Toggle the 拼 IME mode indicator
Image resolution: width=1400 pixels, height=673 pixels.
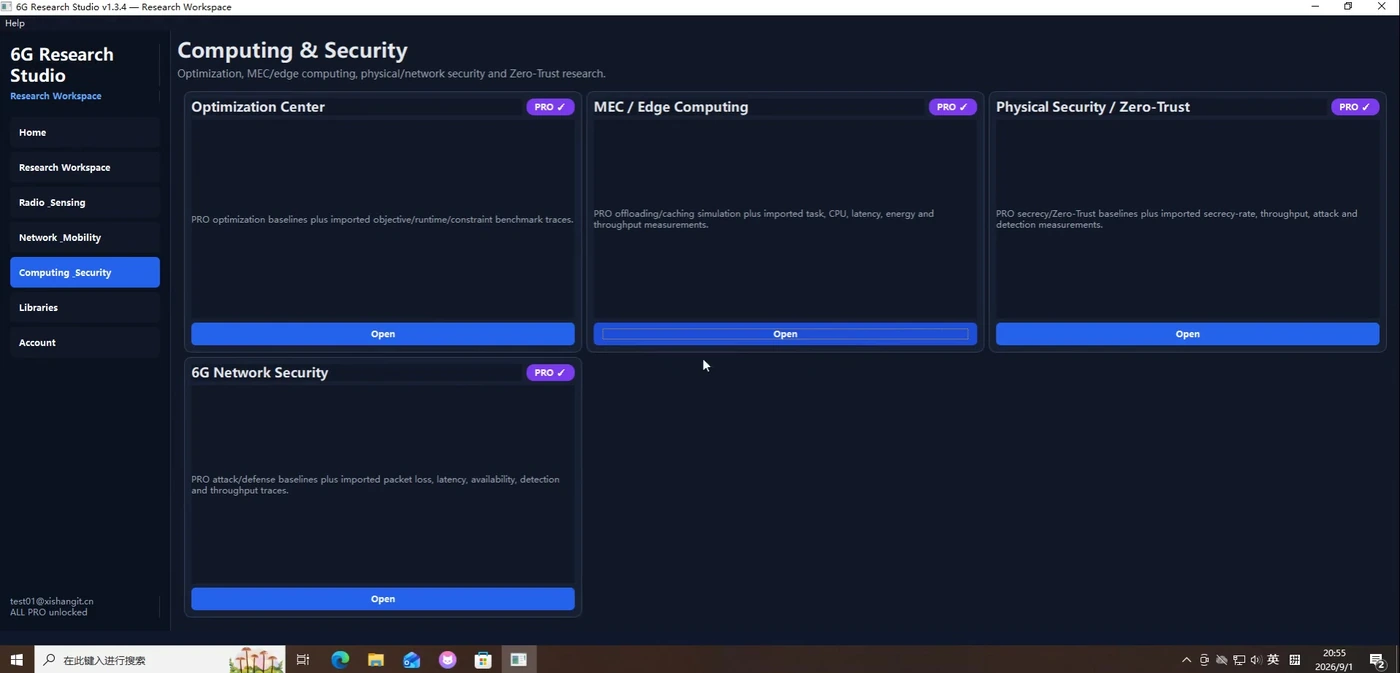(1295, 660)
